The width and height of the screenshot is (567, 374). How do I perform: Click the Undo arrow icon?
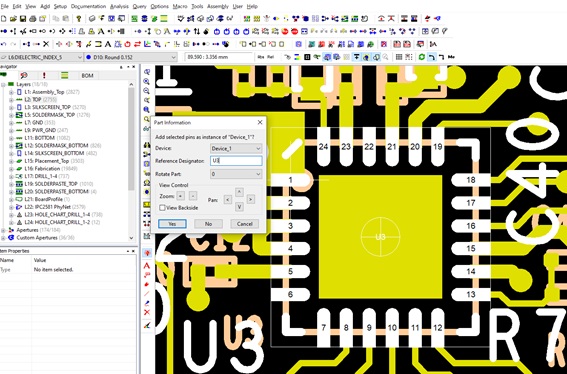[4, 44]
